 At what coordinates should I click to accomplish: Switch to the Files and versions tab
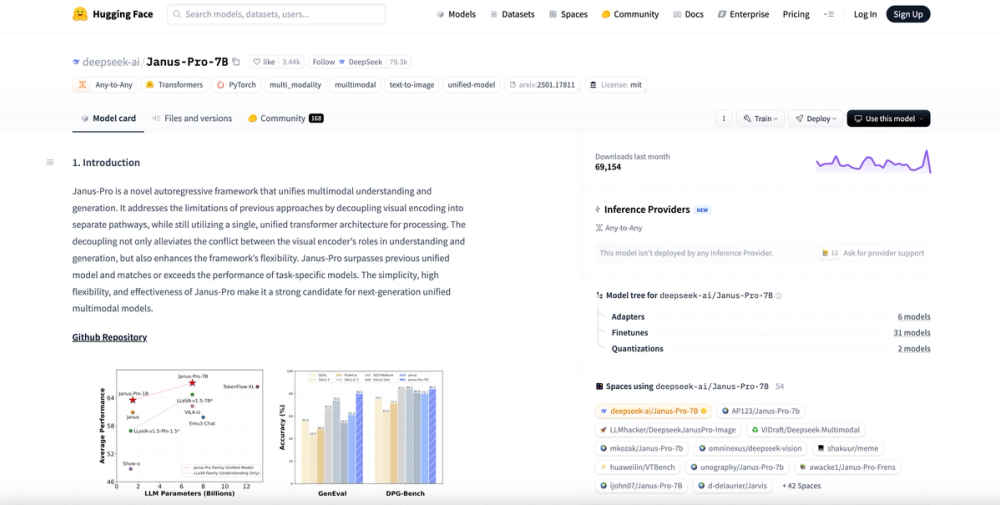(x=192, y=119)
